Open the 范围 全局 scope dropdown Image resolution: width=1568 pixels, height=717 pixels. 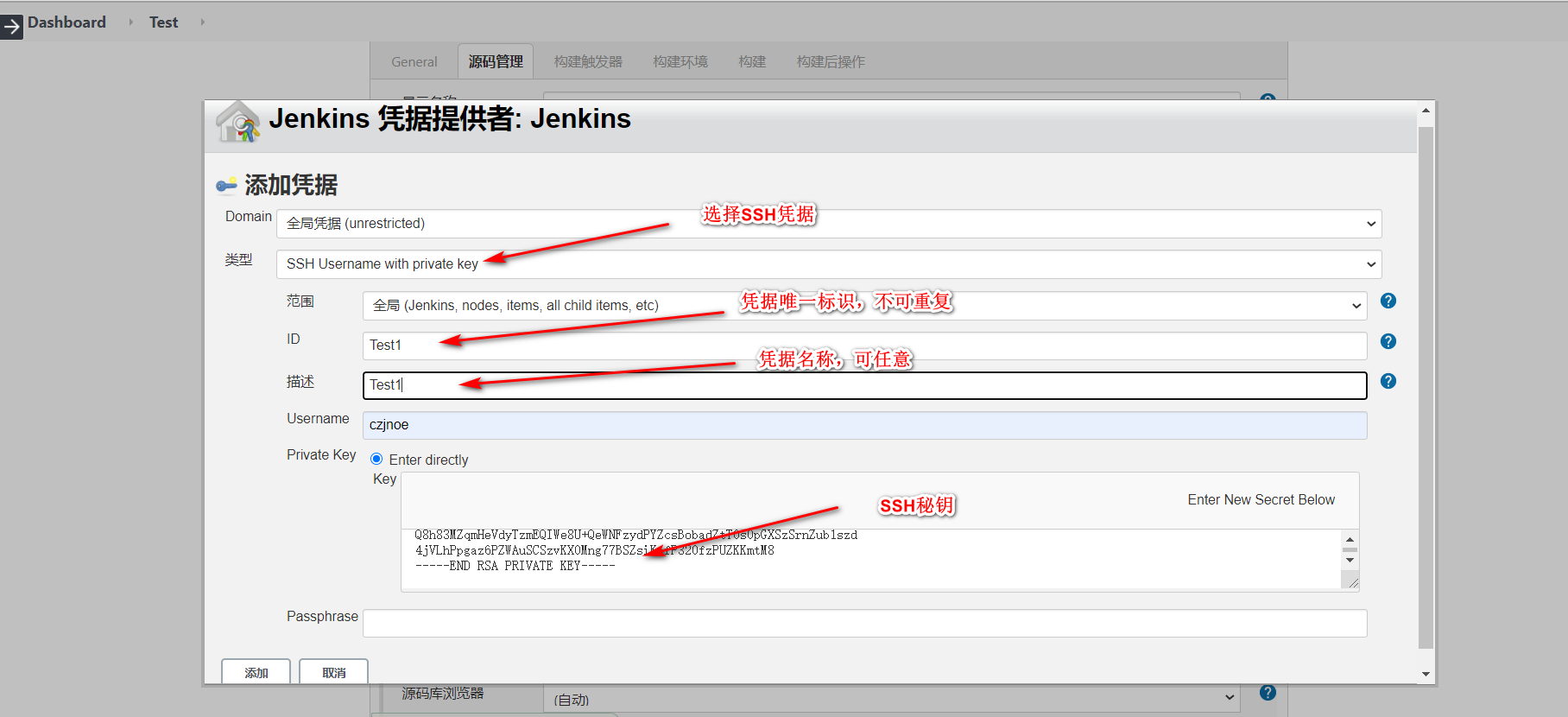pos(865,306)
